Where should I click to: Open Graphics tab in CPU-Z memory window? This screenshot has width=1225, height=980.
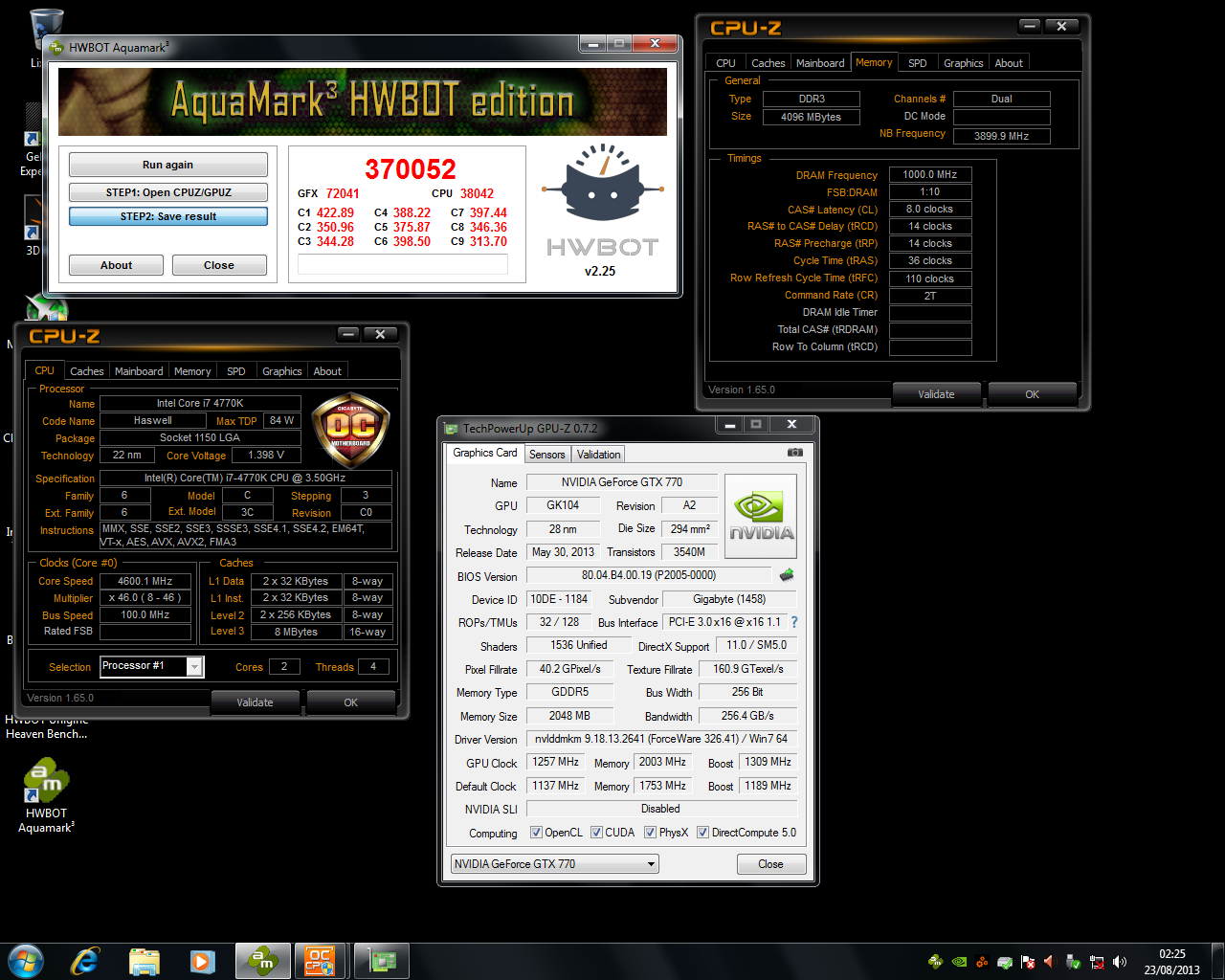964,63
